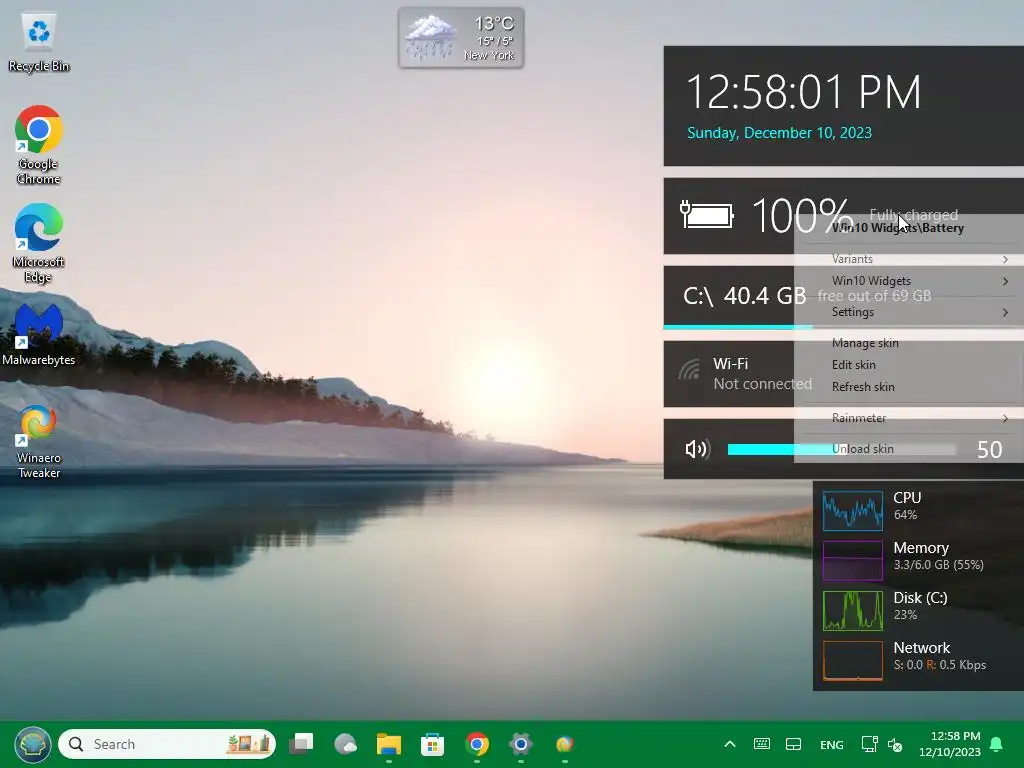1024x768 pixels.
Task: Click the New York weather widget
Action: [x=461, y=38]
